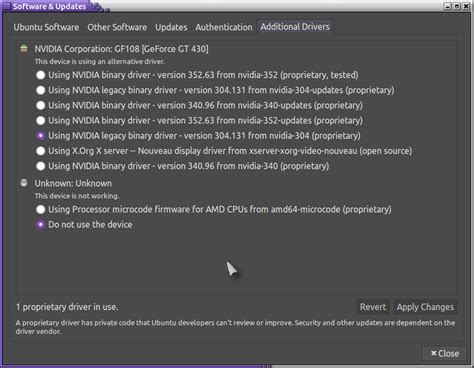Select the Additional Drivers tab

tap(295, 27)
